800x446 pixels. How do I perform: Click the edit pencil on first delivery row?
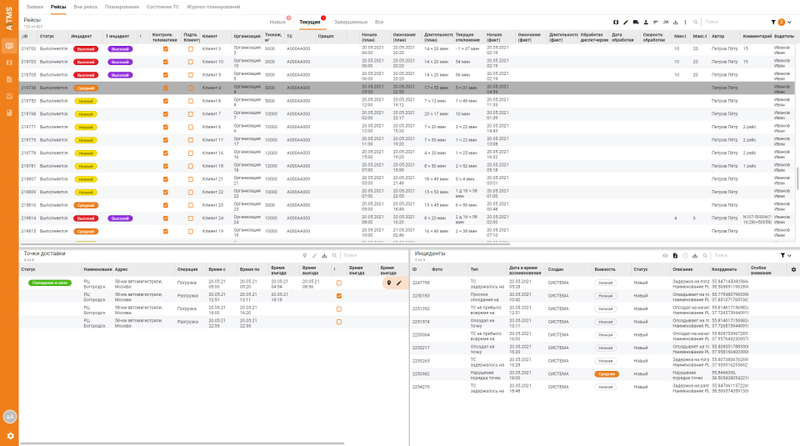tap(399, 283)
